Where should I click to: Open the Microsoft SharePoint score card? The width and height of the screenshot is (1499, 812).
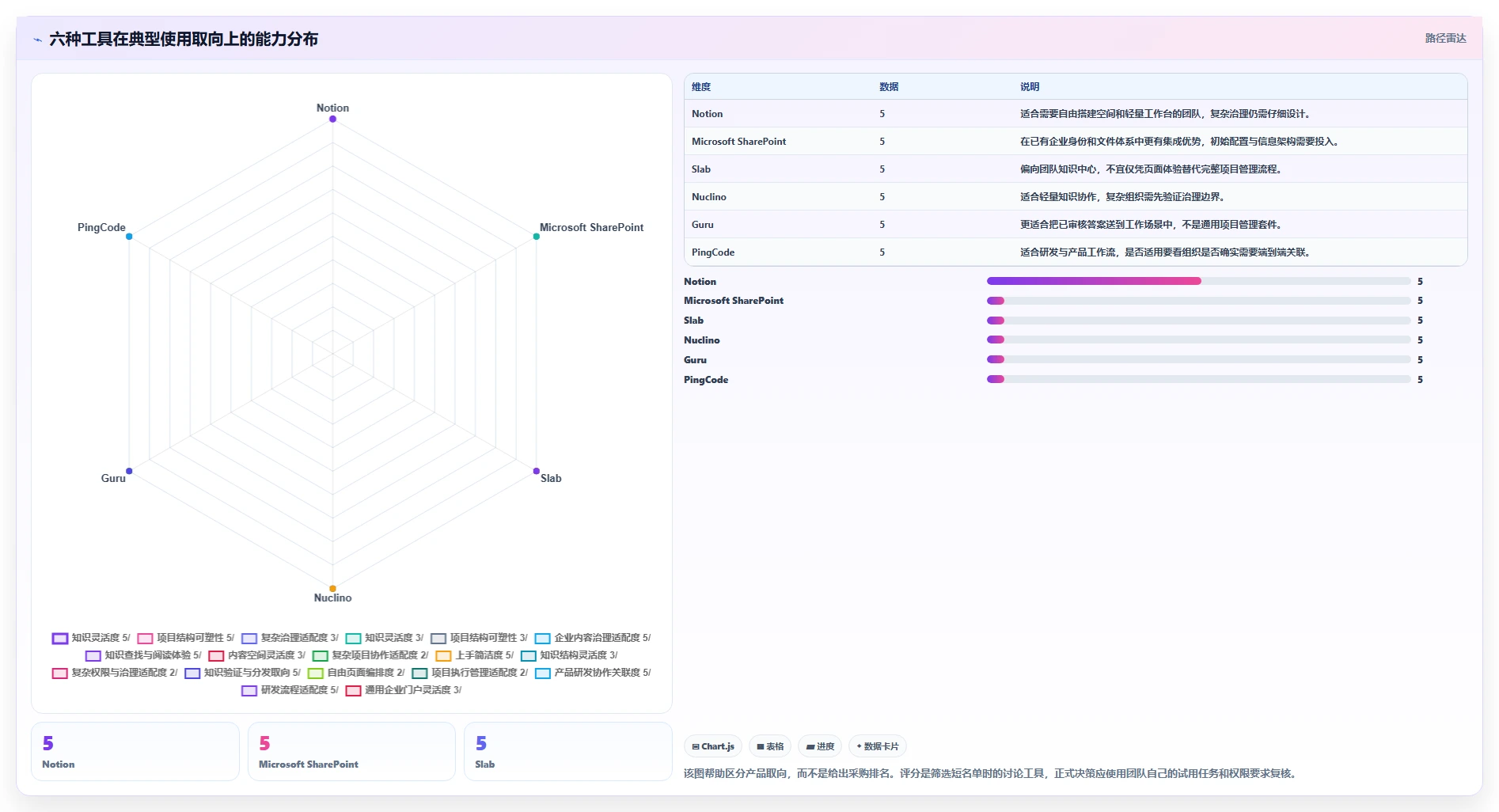coord(351,751)
